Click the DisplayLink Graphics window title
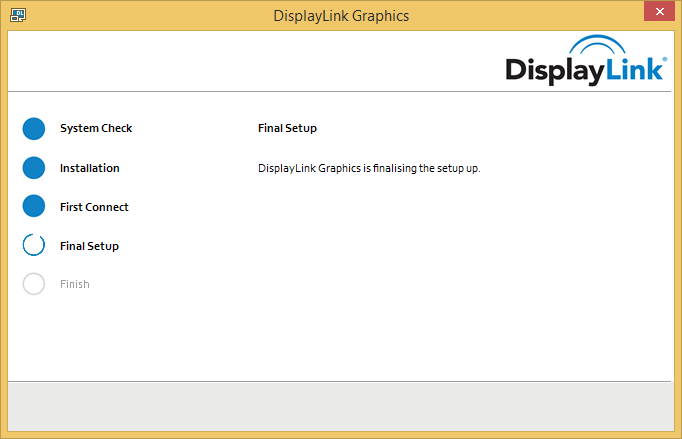The image size is (682, 439). [x=341, y=16]
